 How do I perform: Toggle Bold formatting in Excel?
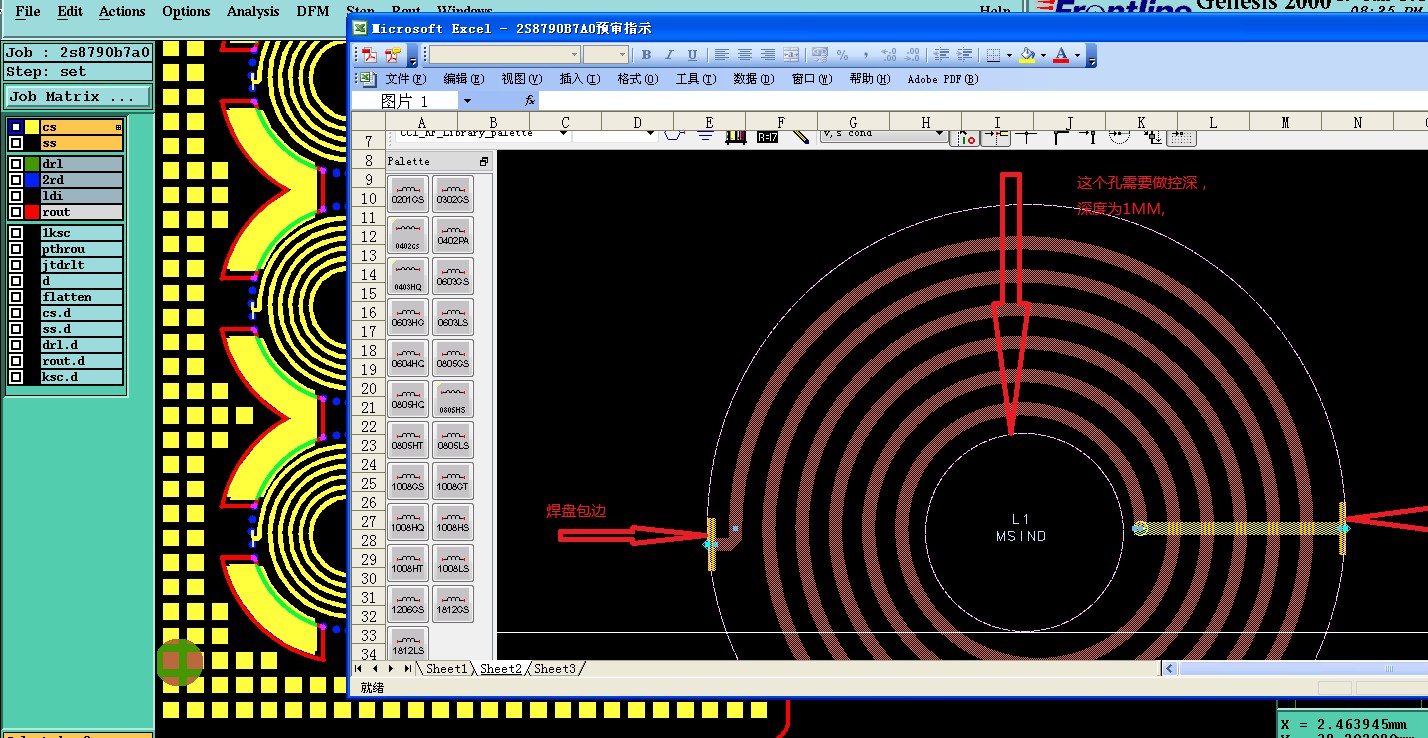[x=646, y=55]
